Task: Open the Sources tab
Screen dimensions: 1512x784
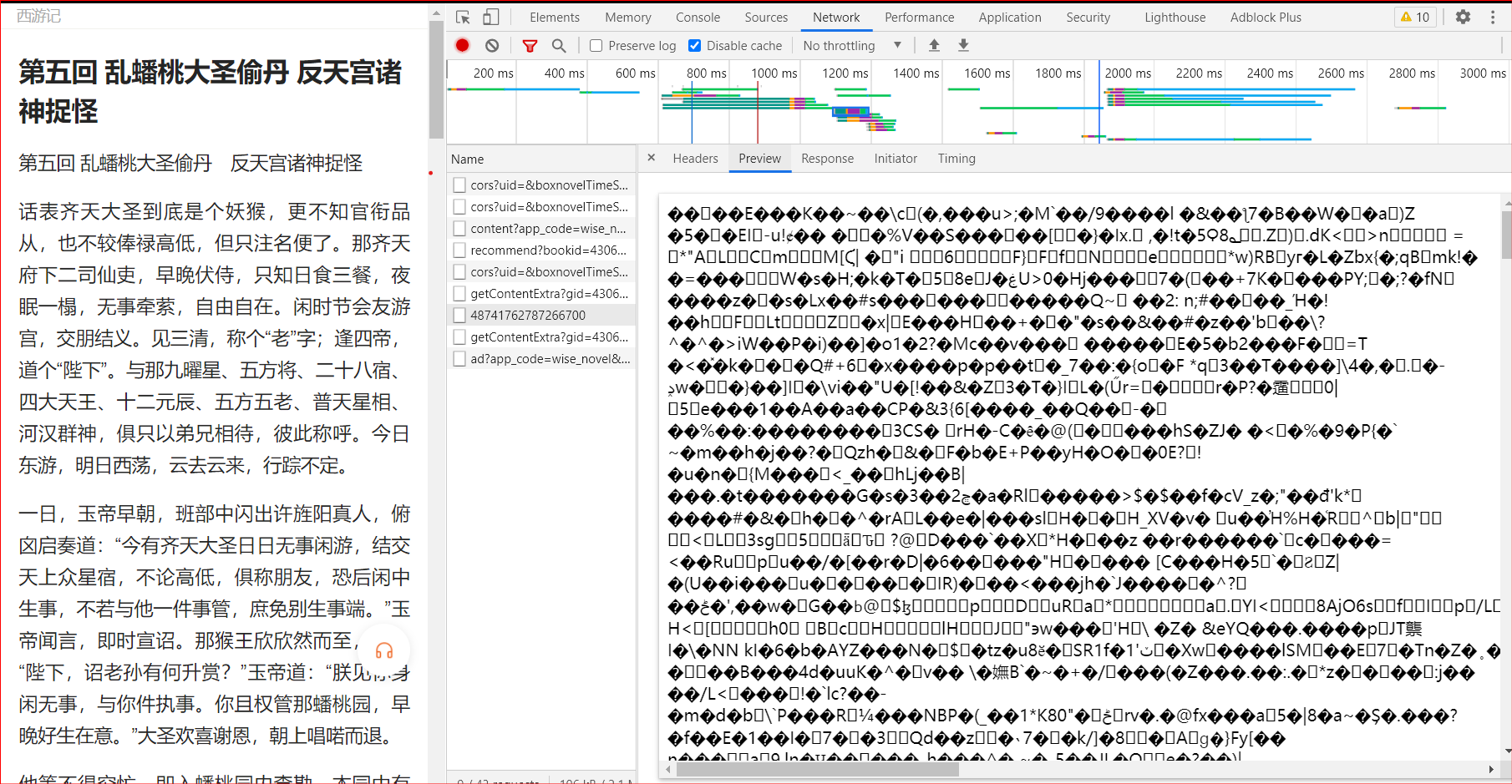Action: [766, 17]
